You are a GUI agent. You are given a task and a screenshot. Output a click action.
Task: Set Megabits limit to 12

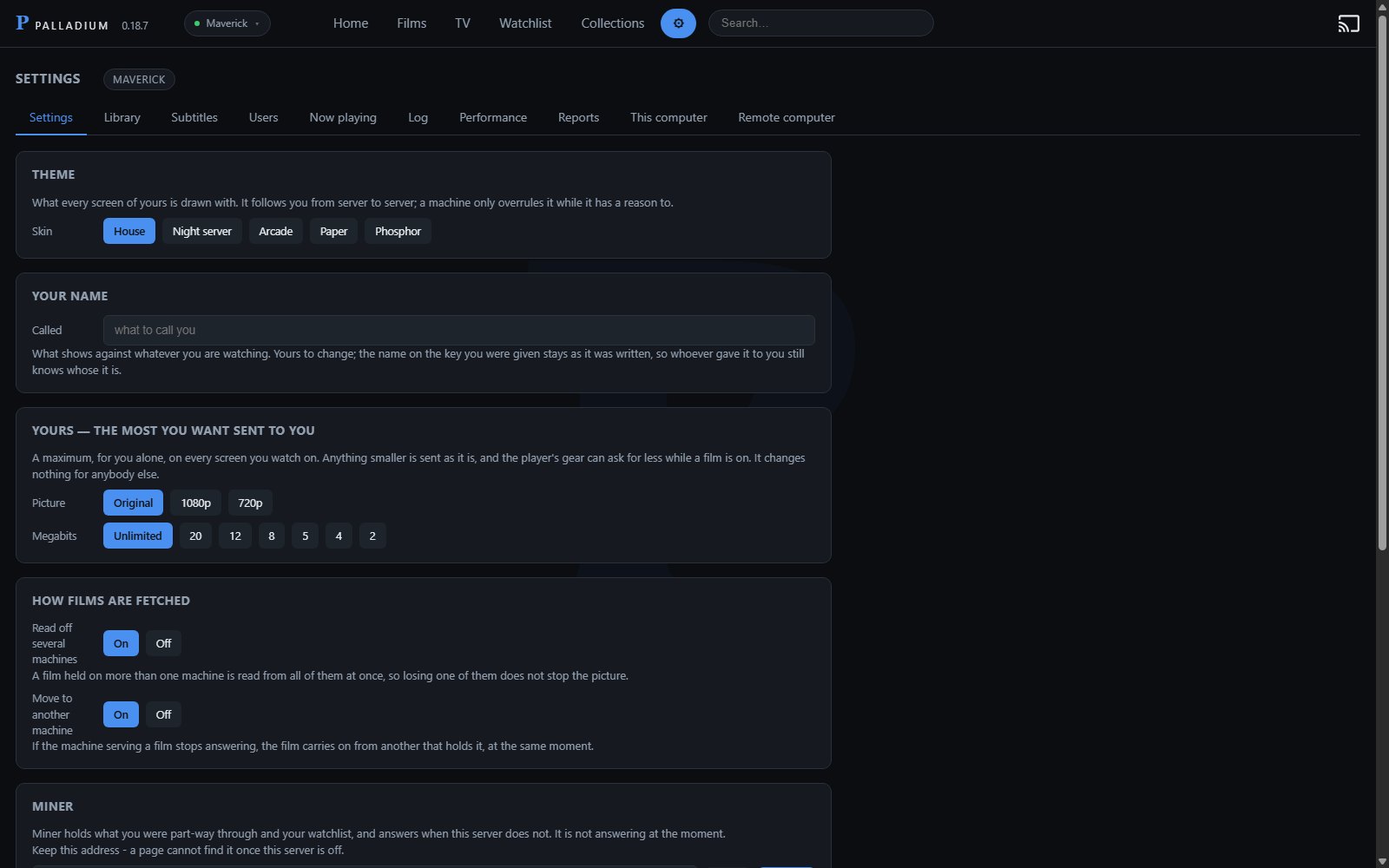point(235,536)
